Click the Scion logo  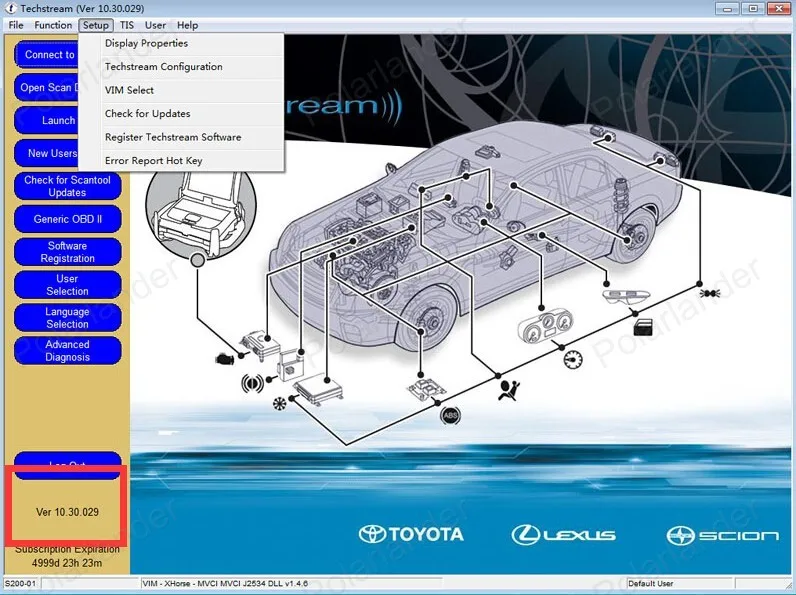(722, 536)
